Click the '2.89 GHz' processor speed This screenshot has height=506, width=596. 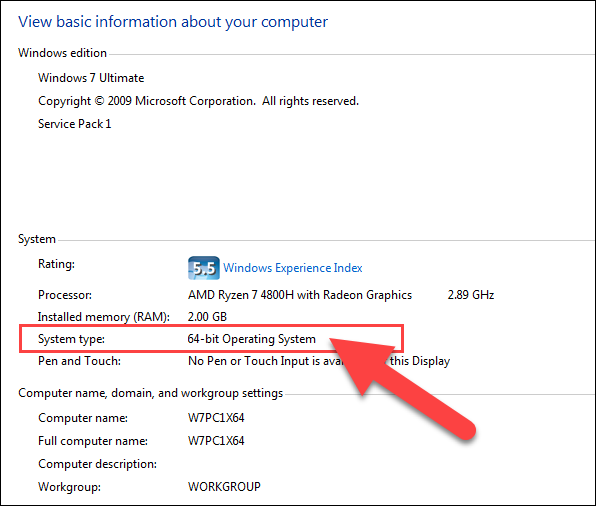pos(471,295)
